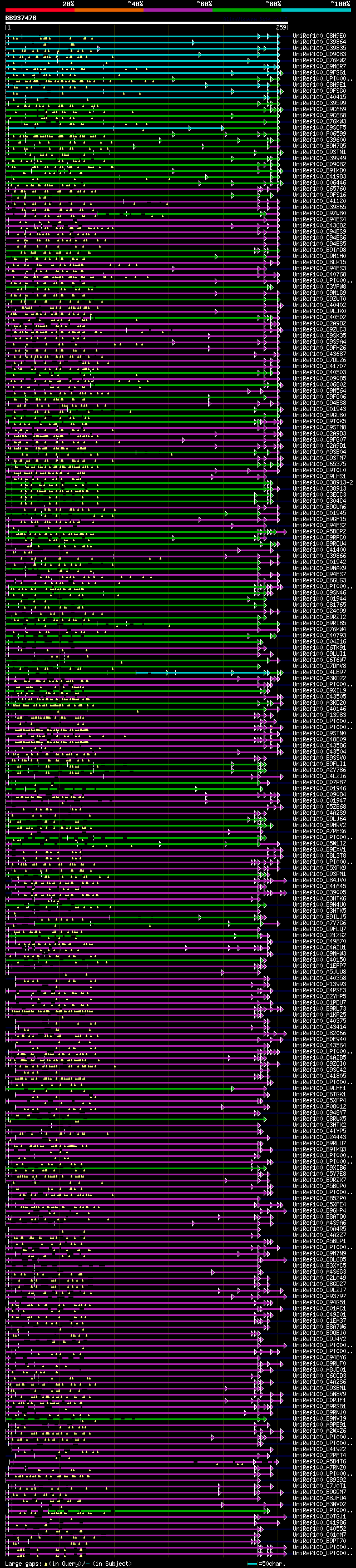Select the UniRef100_Q852P0 label
This screenshot has height=1568, width=356.
tap(319, 1198)
